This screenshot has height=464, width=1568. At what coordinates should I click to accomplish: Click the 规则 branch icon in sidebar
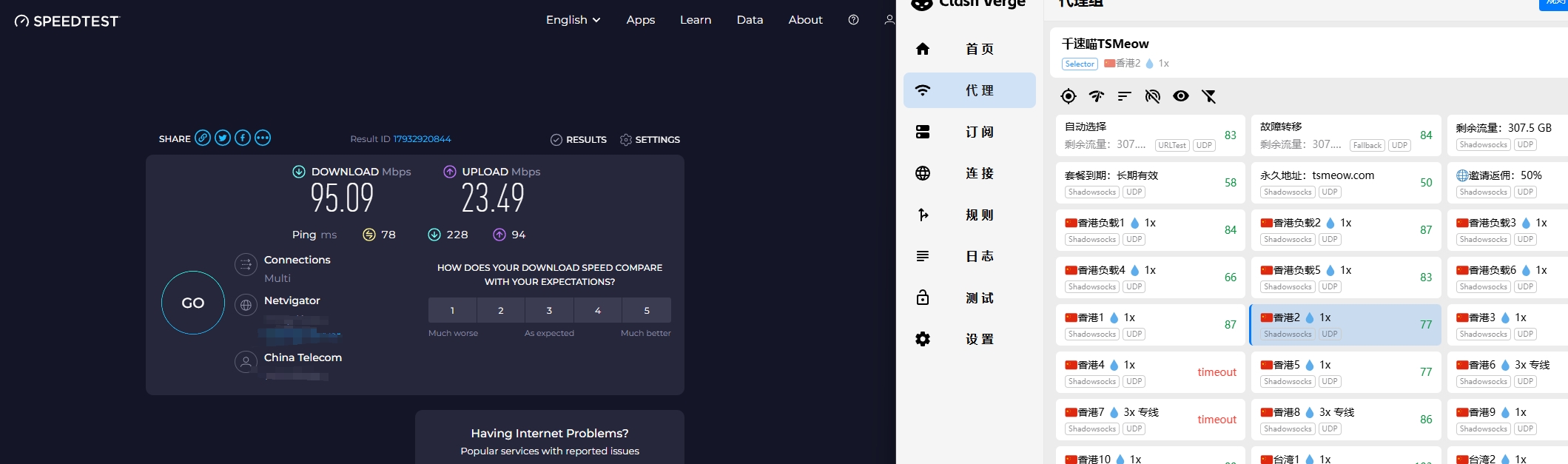923,215
